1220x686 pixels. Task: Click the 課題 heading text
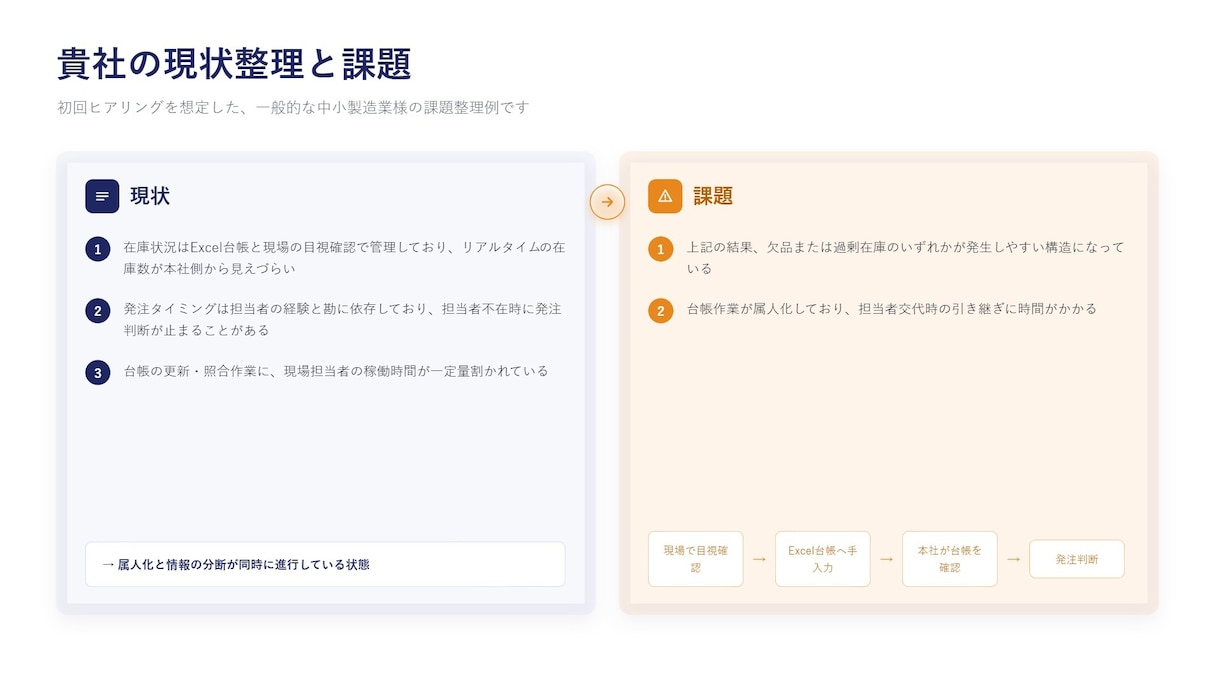point(713,196)
